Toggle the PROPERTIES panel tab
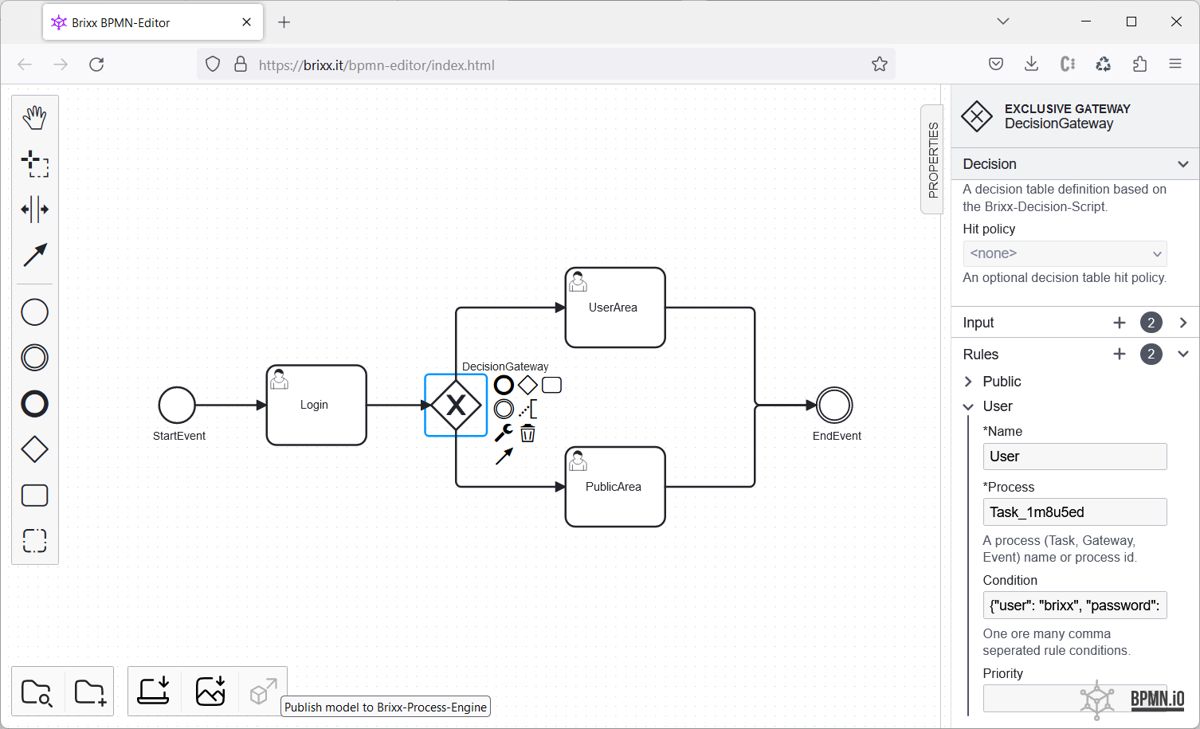 pos(932,160)
